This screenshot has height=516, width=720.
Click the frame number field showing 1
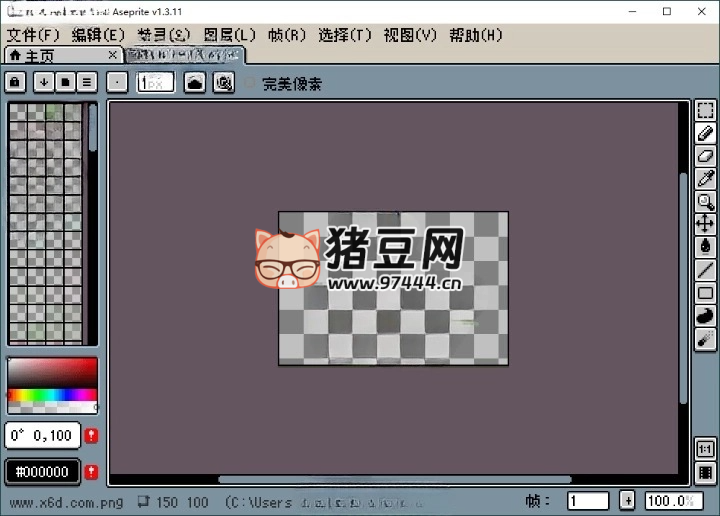coord(588,500)
